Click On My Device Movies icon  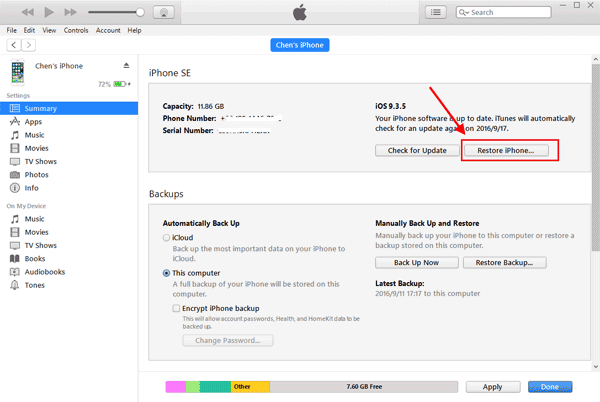[15, 232]
